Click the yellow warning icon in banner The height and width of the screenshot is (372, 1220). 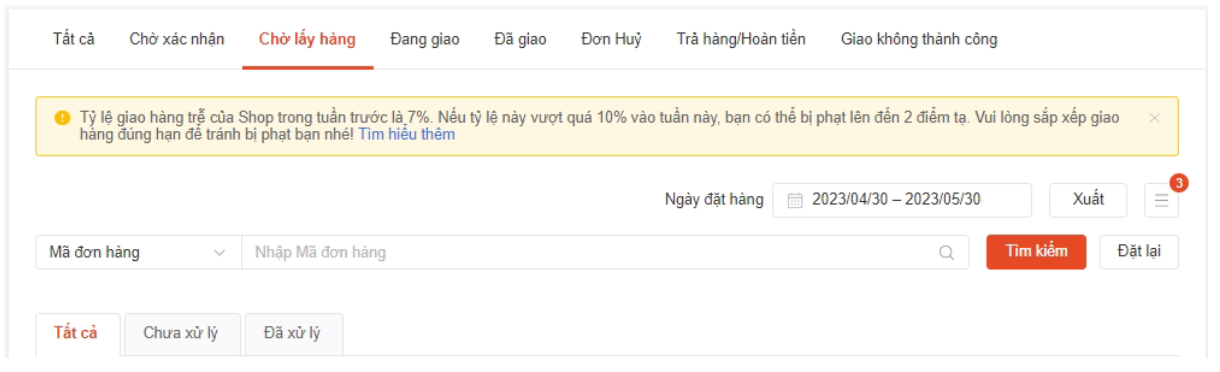pyautogui.click(x=62, y=118)
